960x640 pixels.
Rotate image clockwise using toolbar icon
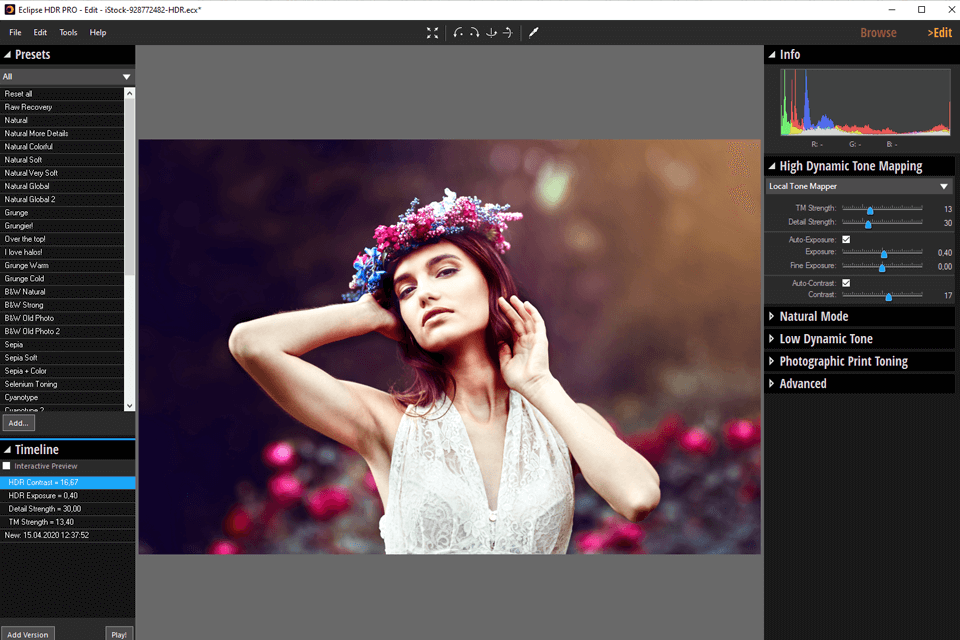click(474, 33)
